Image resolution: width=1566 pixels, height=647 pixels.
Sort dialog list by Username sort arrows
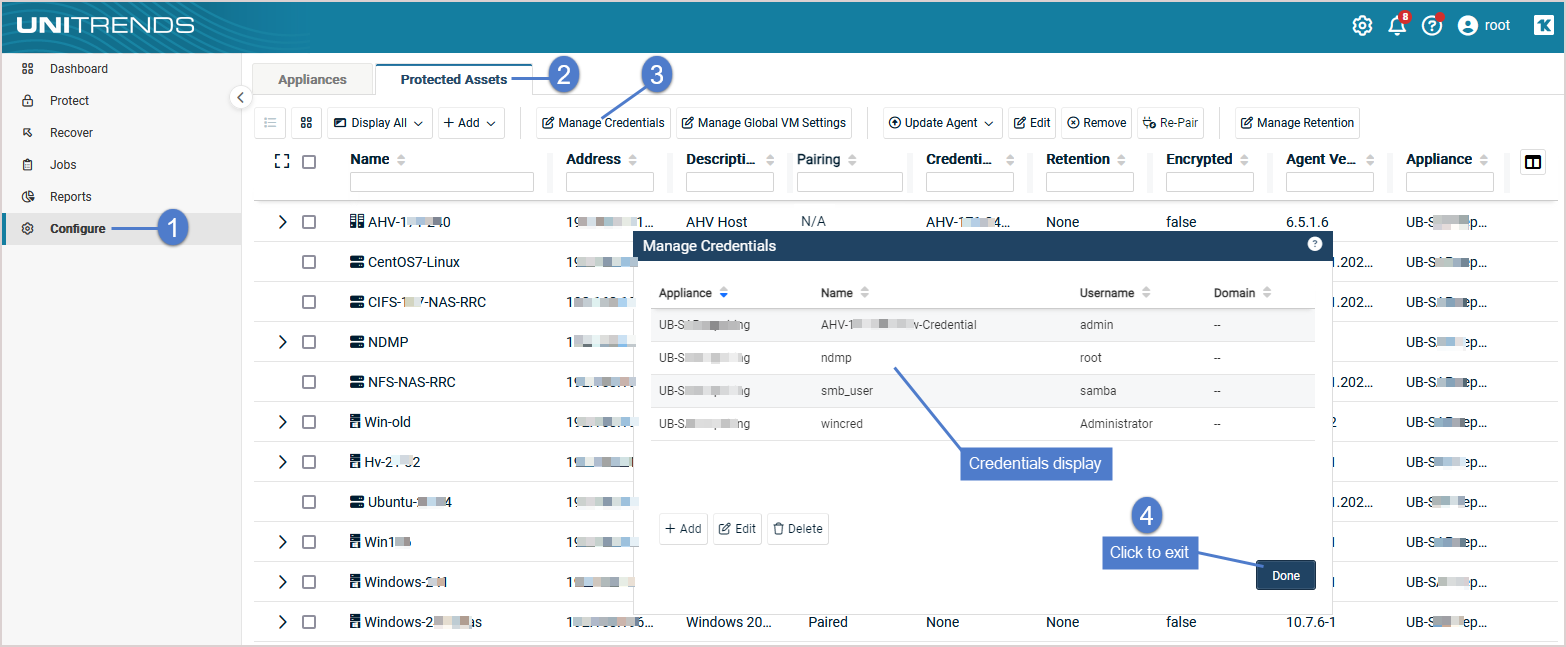pos(1146,293)
